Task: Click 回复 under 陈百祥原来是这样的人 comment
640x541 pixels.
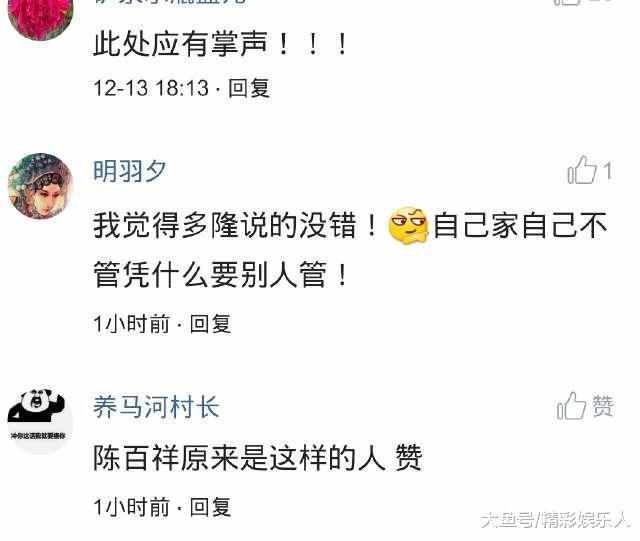Action: pyautogui.click(x=211, y=507)
